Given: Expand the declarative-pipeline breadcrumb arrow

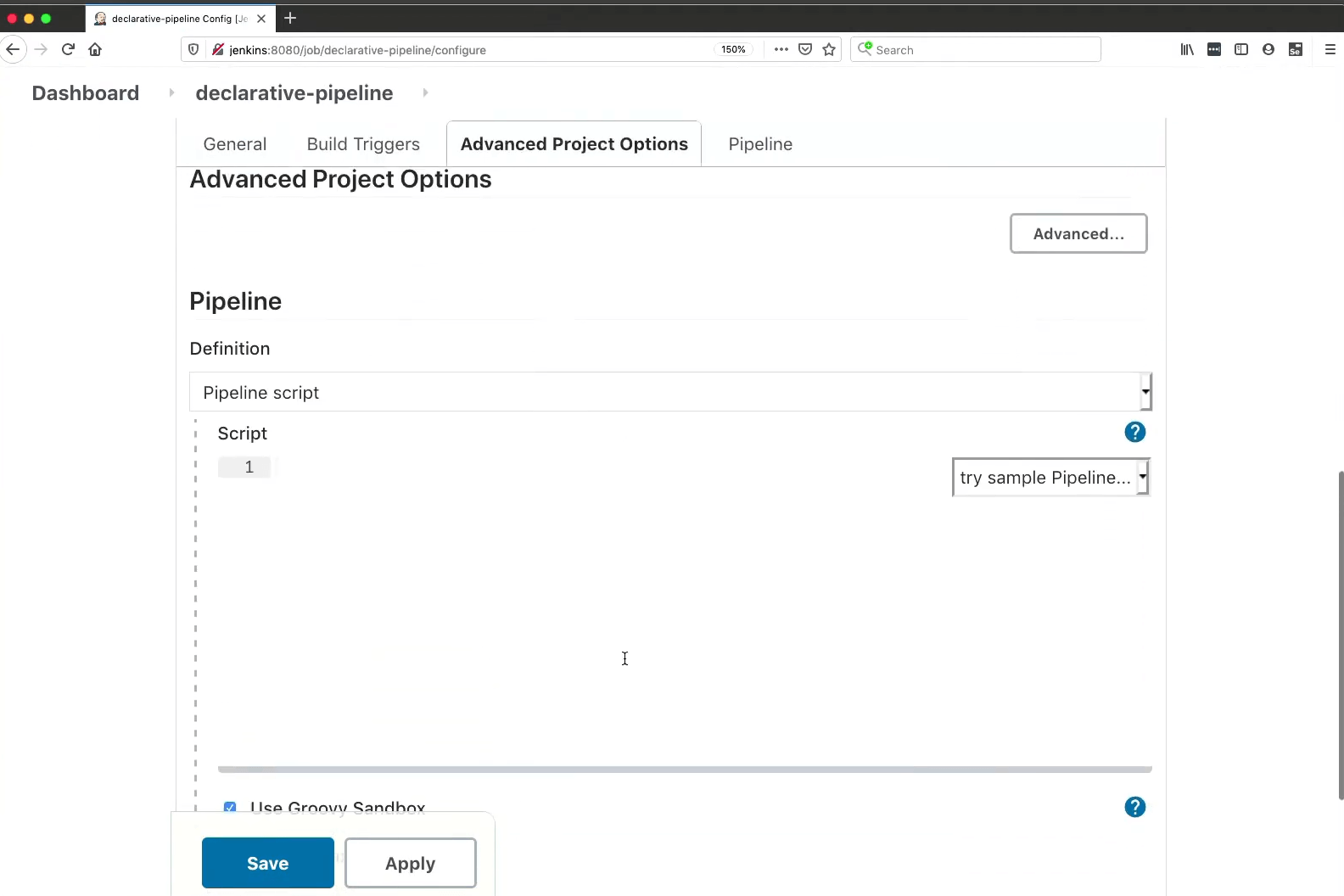Looking at the screenshot, I should pyautogui.click(x=425, y=92).
